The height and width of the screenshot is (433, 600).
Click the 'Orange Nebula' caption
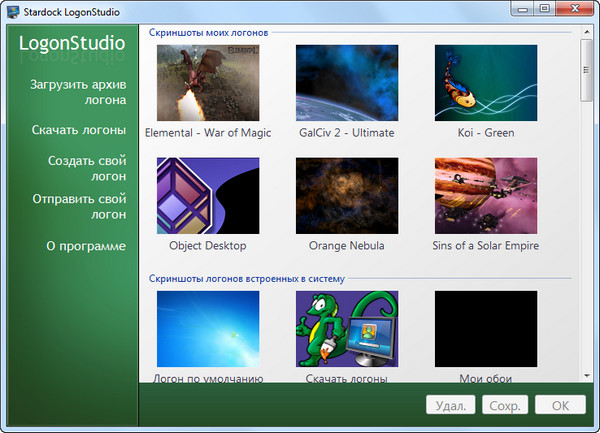point(347,246)
